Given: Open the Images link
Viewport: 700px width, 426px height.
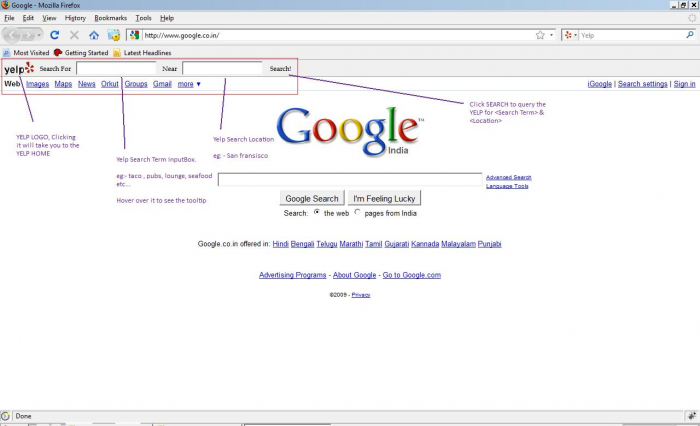Looking at the screenshot, I should click(x=38, y=84).
